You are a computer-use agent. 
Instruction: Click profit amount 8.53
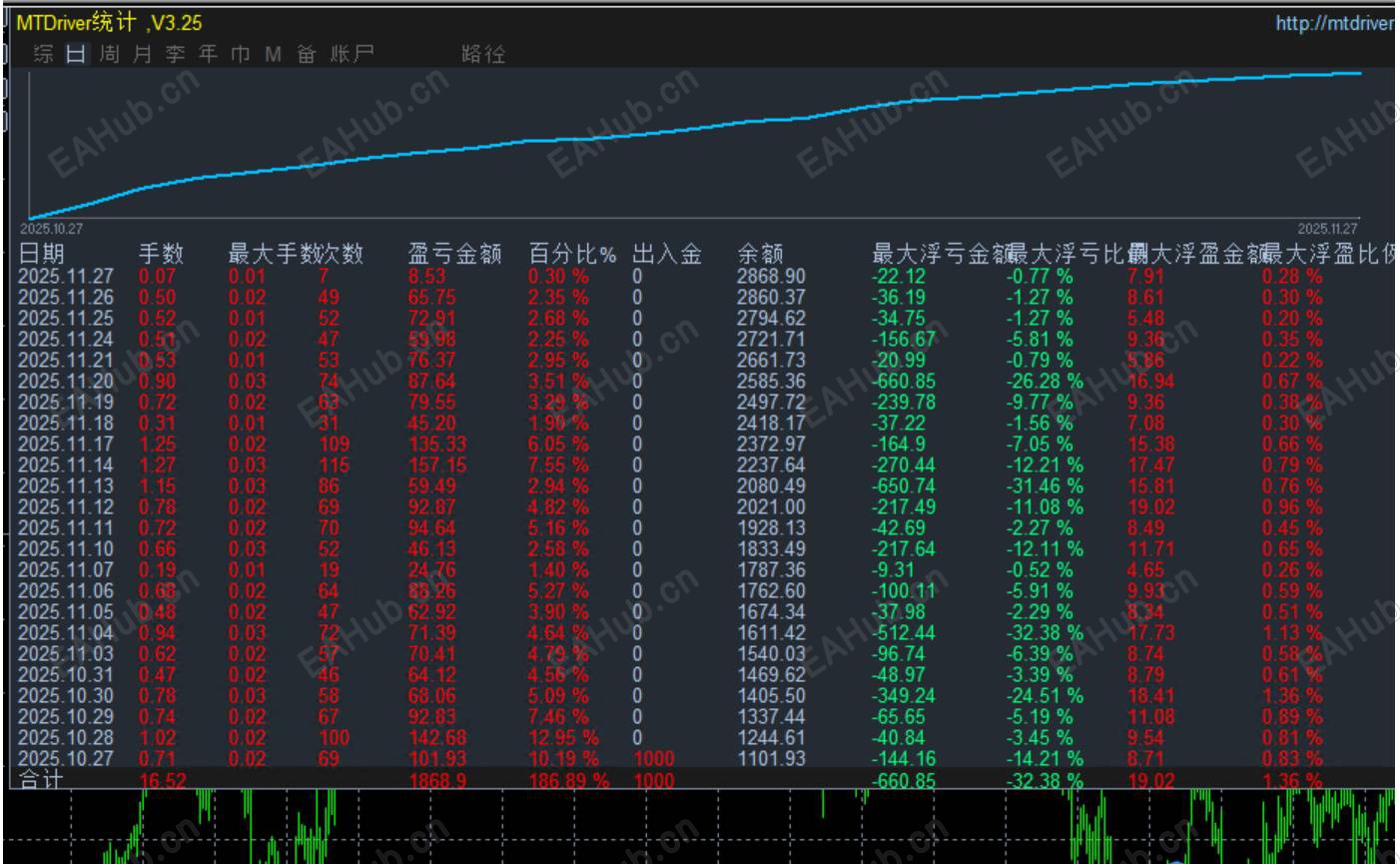click(x=427, y=277)
